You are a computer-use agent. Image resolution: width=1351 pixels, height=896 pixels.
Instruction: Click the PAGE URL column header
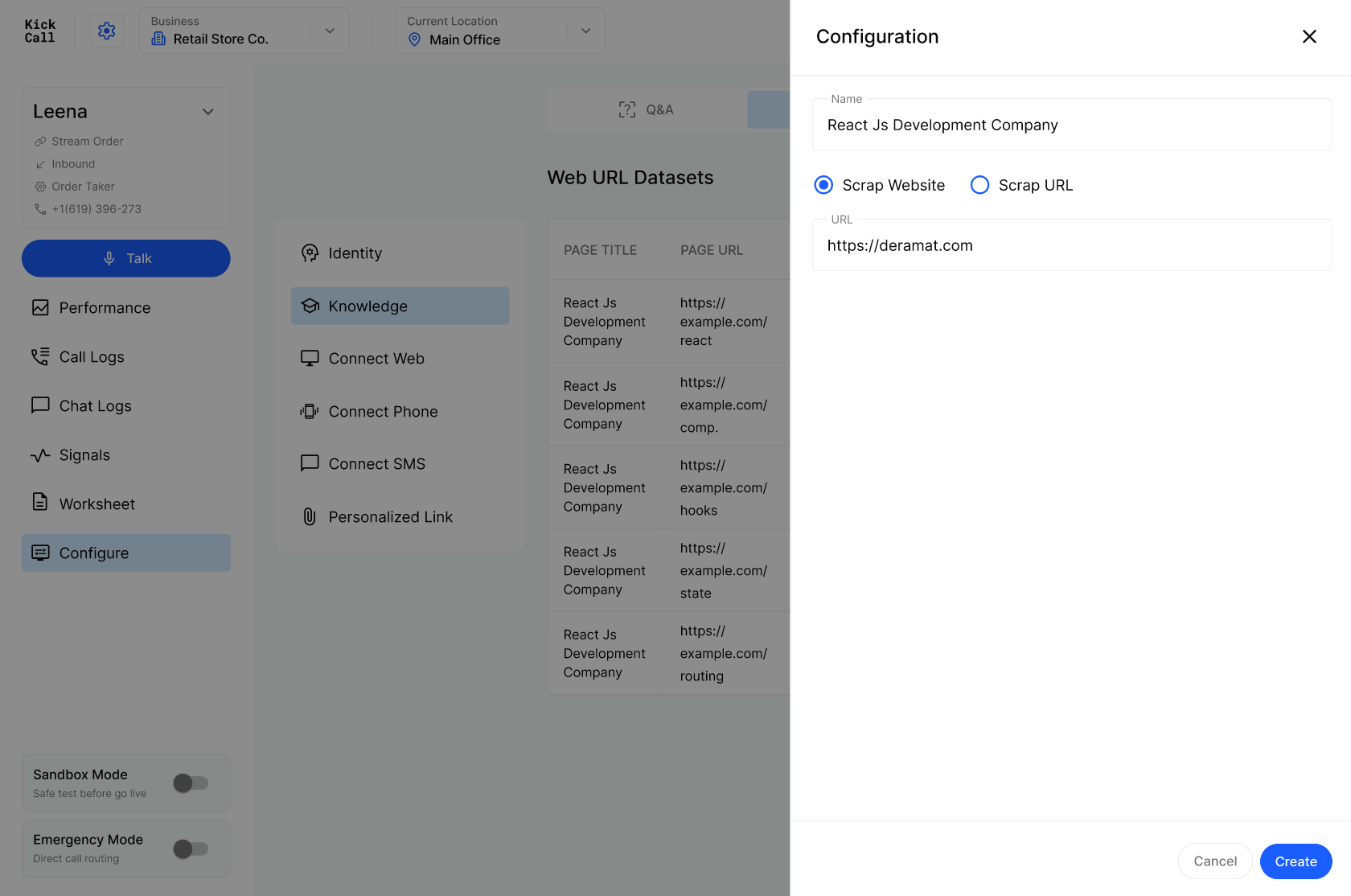pyautogui.click(x=712, y=250)
